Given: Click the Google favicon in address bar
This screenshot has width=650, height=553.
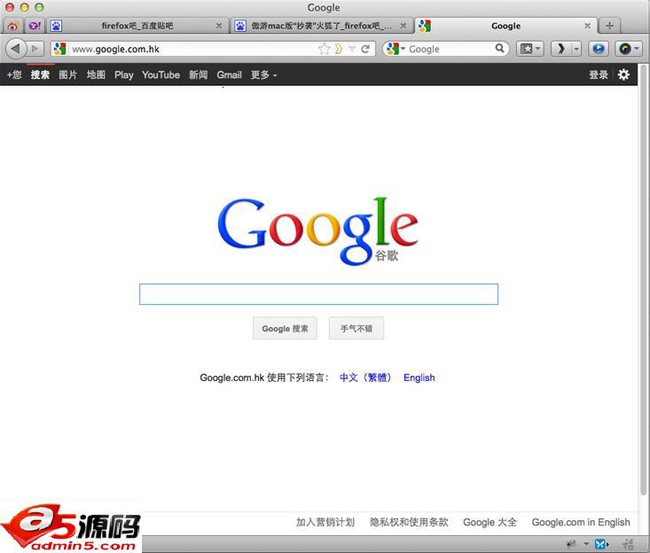Looking at the screenshot, I should tap(60, 49).
